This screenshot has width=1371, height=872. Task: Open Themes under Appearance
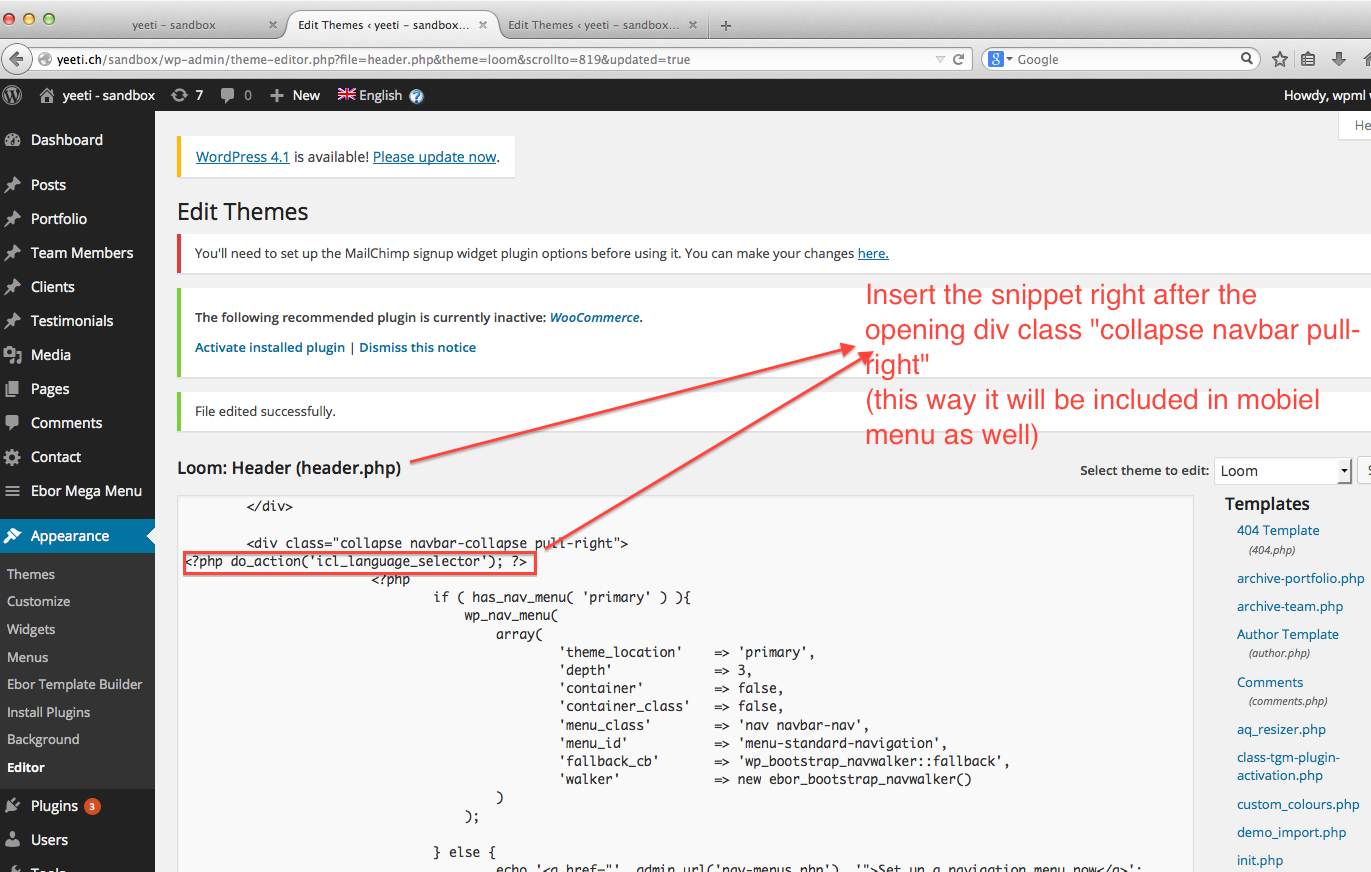pos(31,574)
